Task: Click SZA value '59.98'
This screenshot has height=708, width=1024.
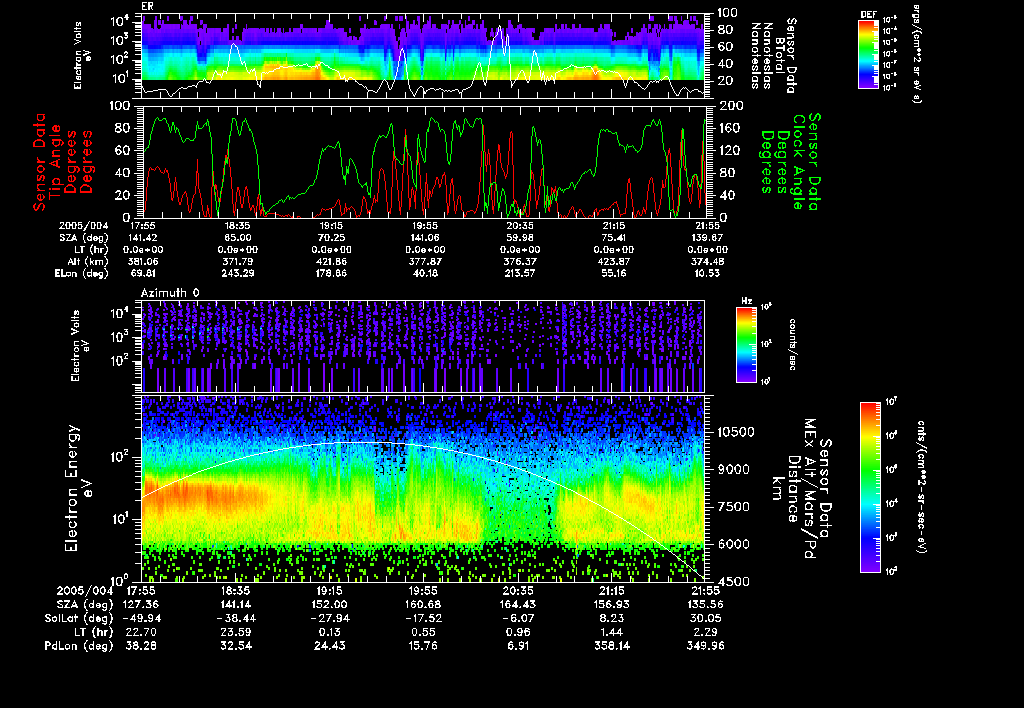Action: (519, 238)
